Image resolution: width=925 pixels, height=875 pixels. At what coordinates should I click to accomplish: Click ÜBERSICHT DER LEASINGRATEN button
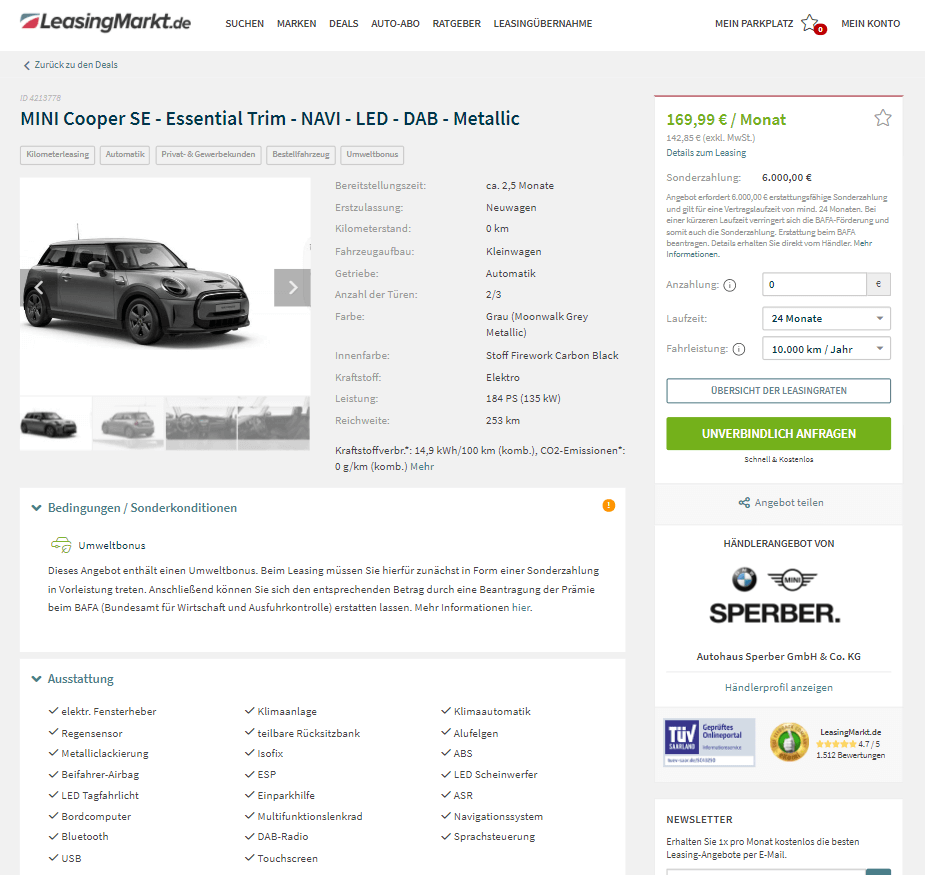778,391
